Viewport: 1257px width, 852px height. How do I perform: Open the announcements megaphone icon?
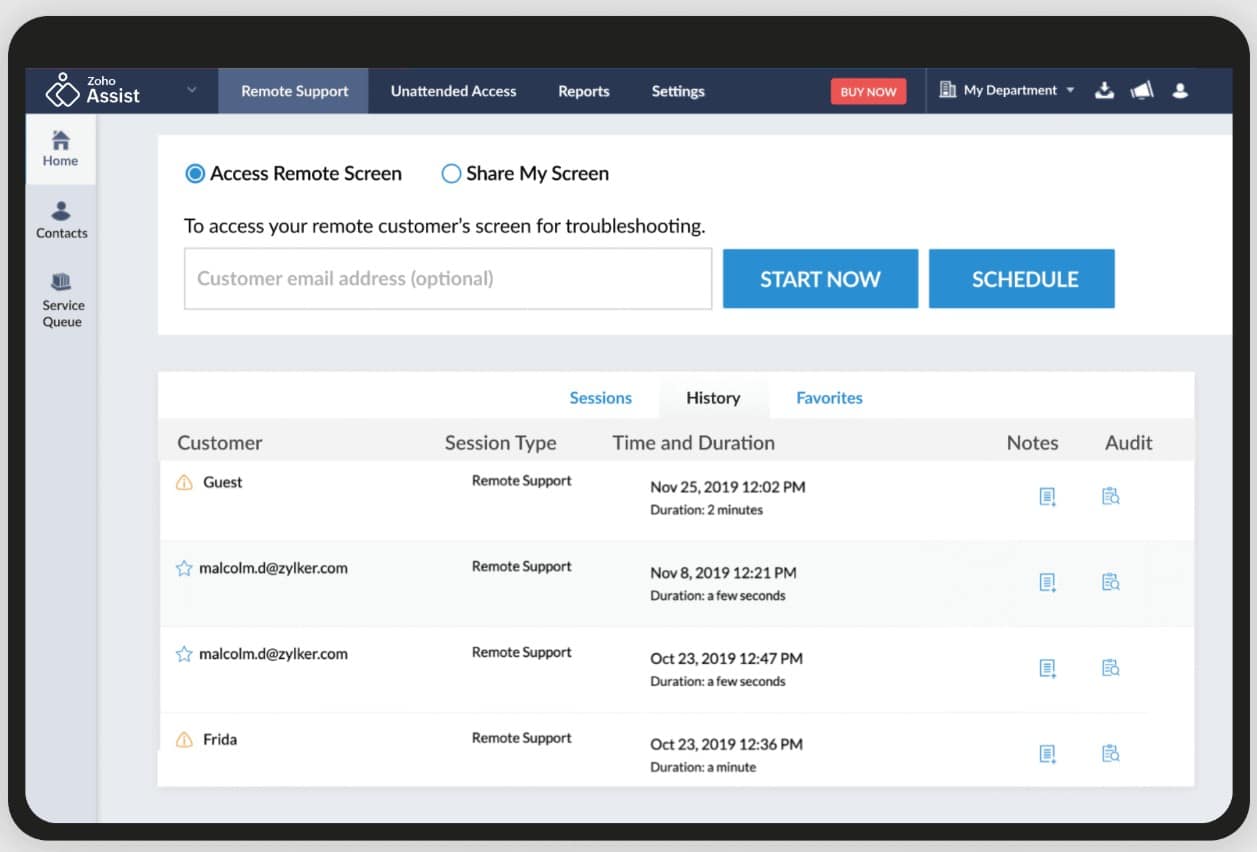pyautogui.click(x=1143, y=90)
